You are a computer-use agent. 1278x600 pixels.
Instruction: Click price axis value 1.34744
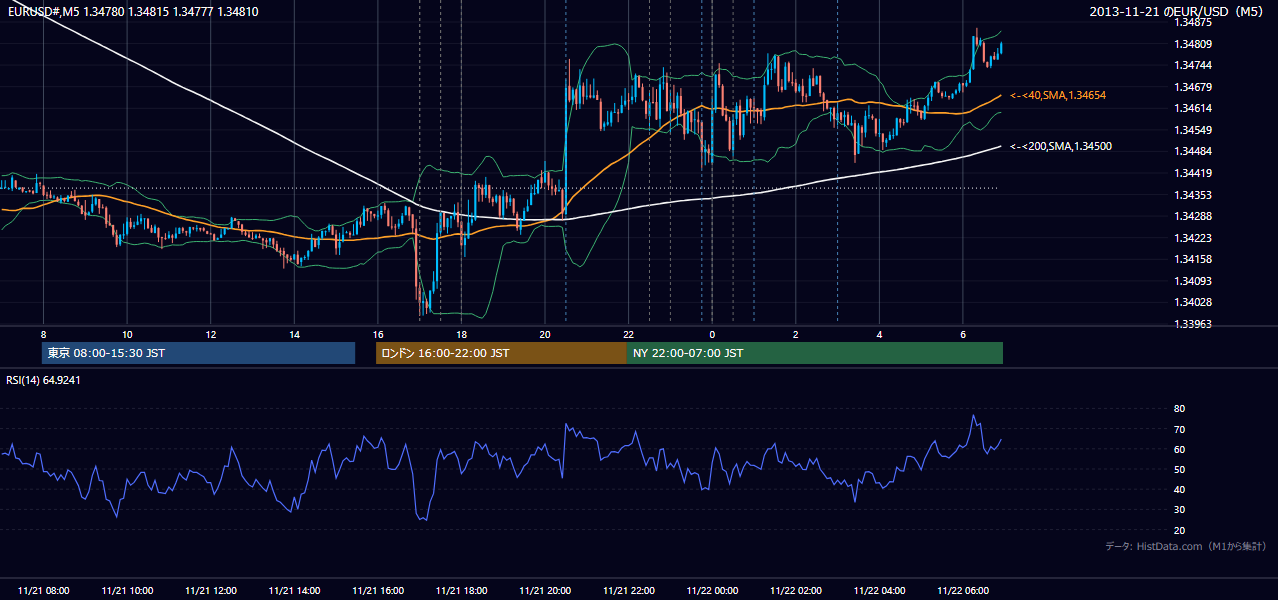click(x=1194, y=65)
